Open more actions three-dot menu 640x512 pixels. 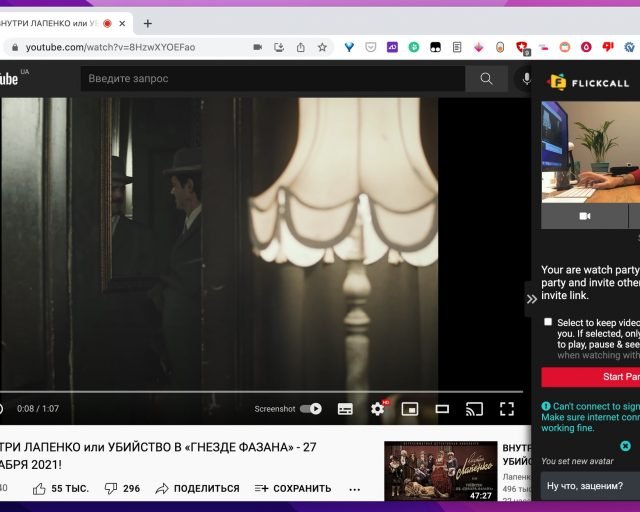[x=355, y=489]
